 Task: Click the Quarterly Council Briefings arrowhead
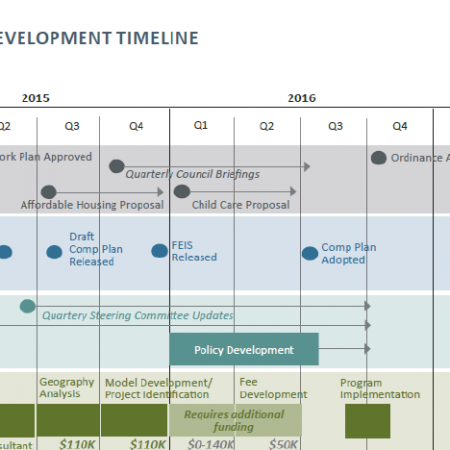point(307,167)
